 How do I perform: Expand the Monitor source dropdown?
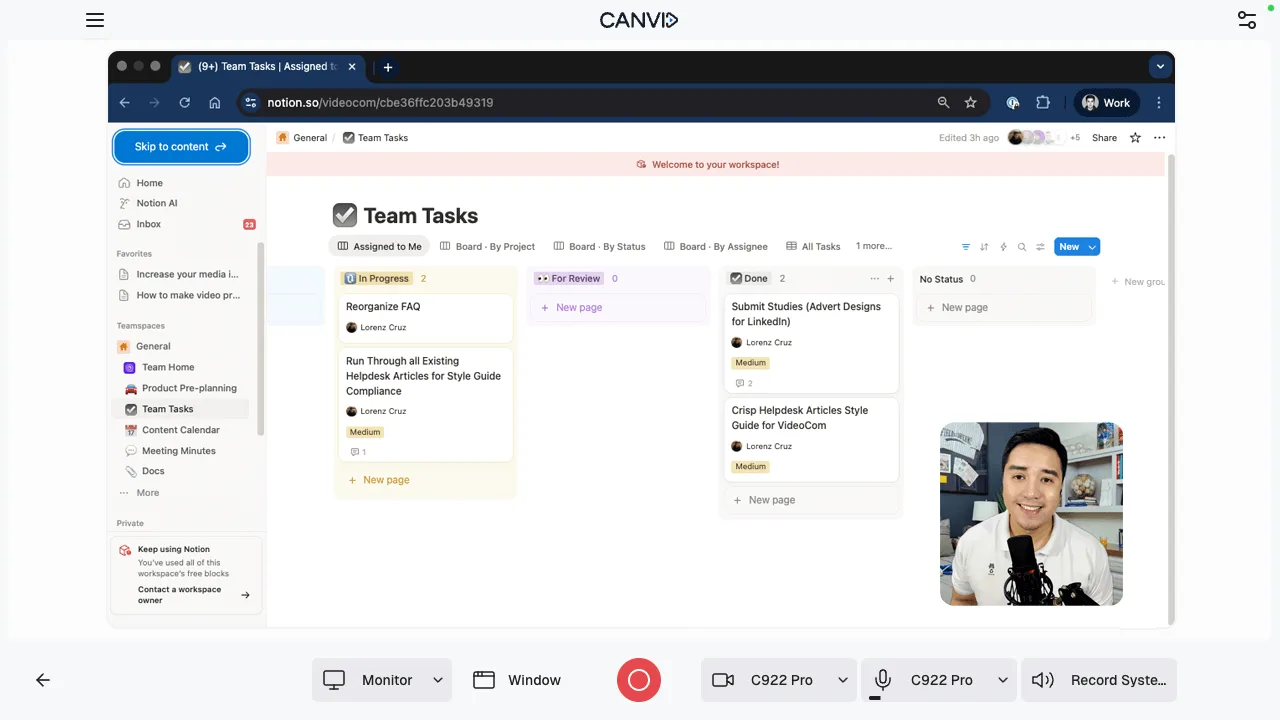pos(437,679)
